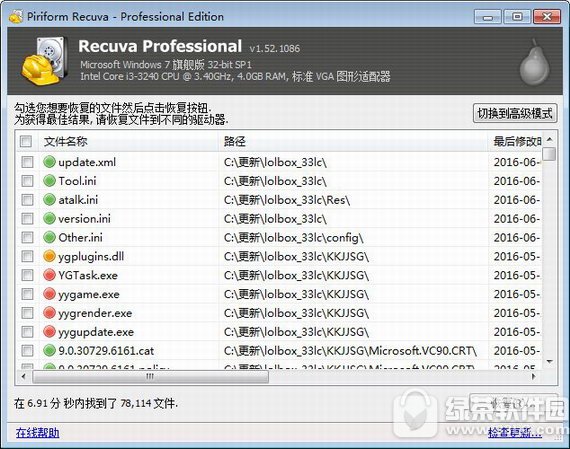Click horizontal scrollbar left arrow
Viewport: 570px width, 449px height.
(x=24, y=377)
